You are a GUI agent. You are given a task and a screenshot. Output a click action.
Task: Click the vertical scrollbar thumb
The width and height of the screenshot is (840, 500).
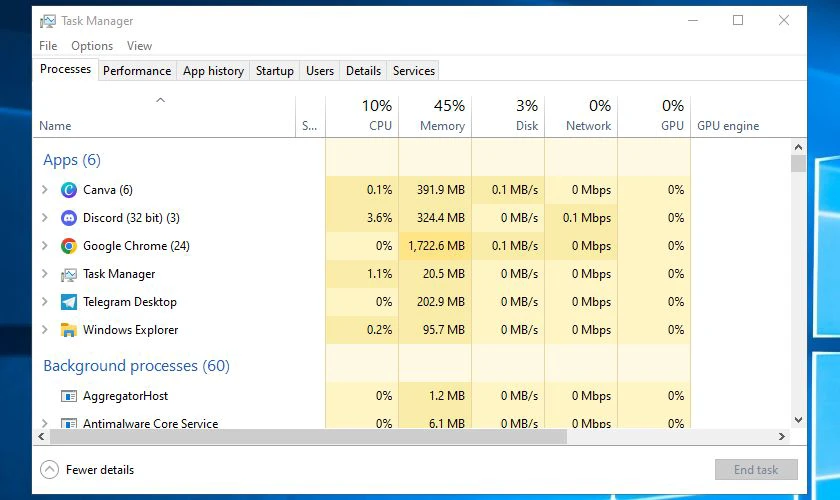click(x=798, y=163)
